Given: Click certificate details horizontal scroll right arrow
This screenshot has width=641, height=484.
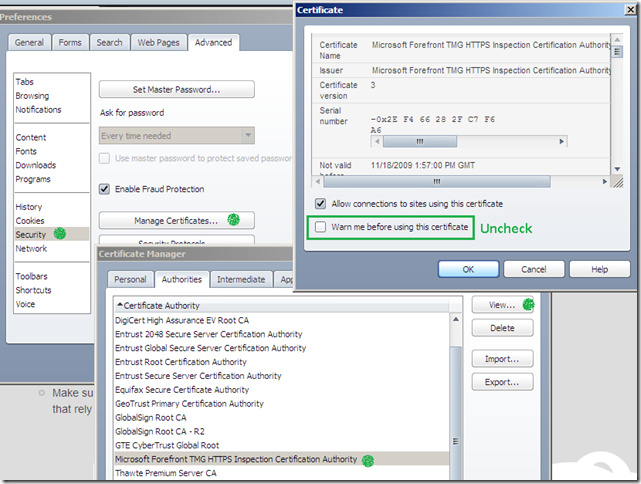Looking at the screenshot, I should click(605, 182).
